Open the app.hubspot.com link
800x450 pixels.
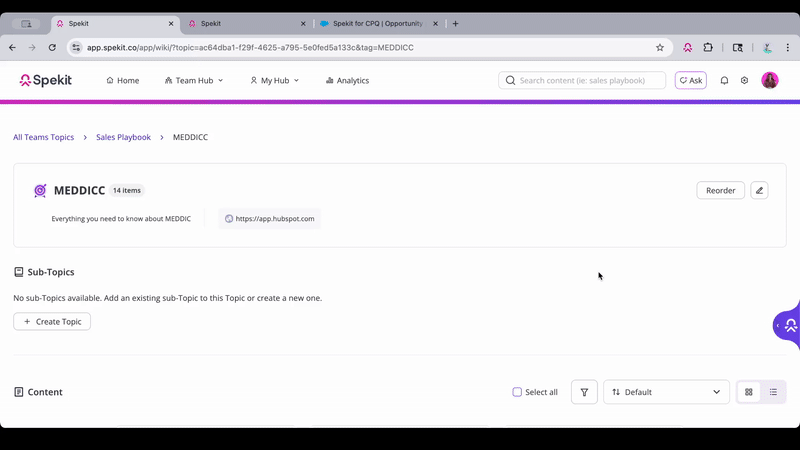(269, 218)
